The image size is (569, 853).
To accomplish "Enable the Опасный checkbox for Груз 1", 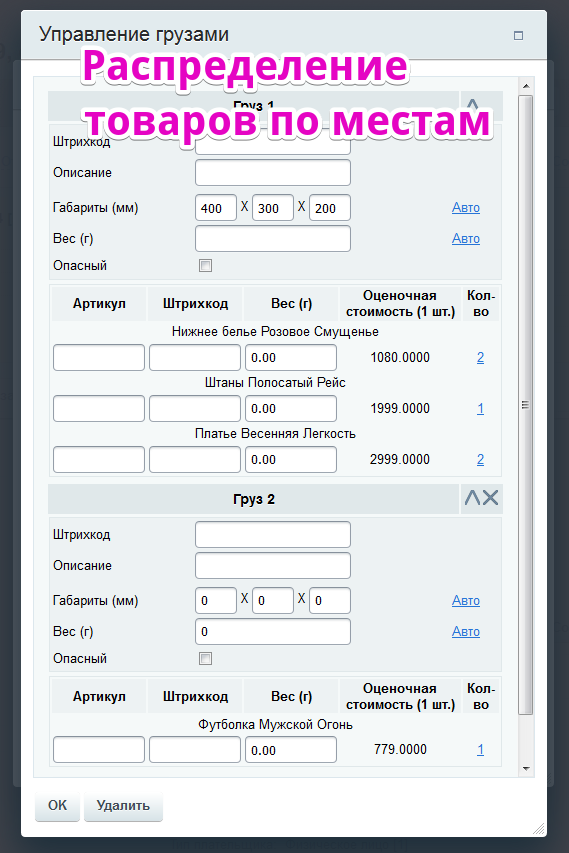I will pyautogui.click(x=205, y=265).
